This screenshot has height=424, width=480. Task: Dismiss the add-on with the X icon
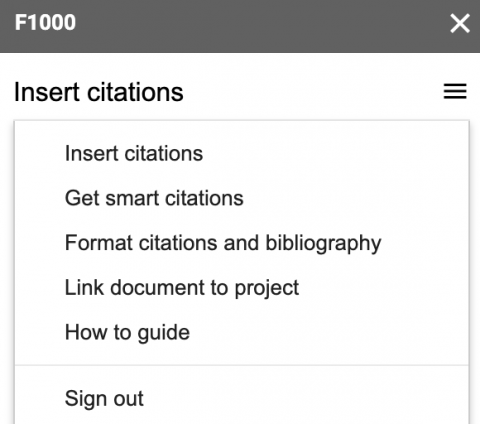tap(460, 23)
